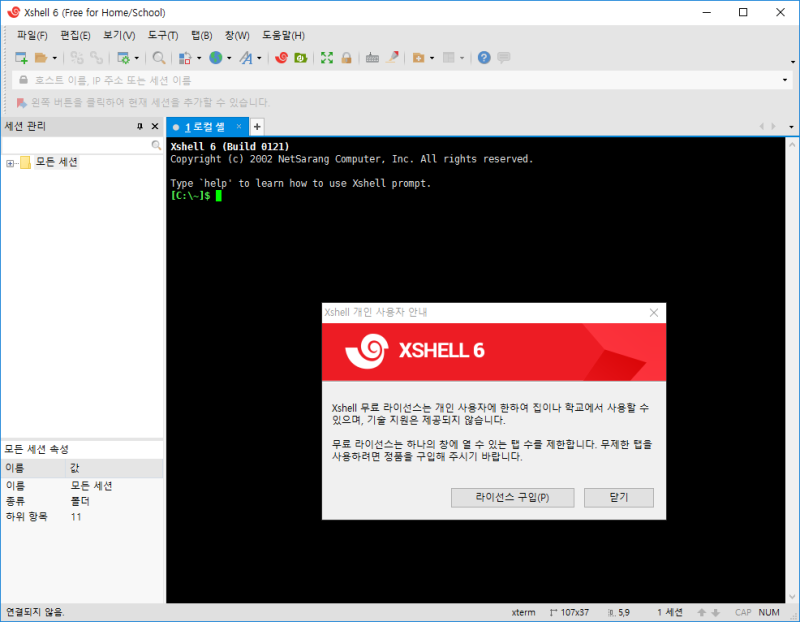The image size is (800, 622).
Task: Open the dropdown arrow beside the Open folder icon
Action: pos(55,58)
